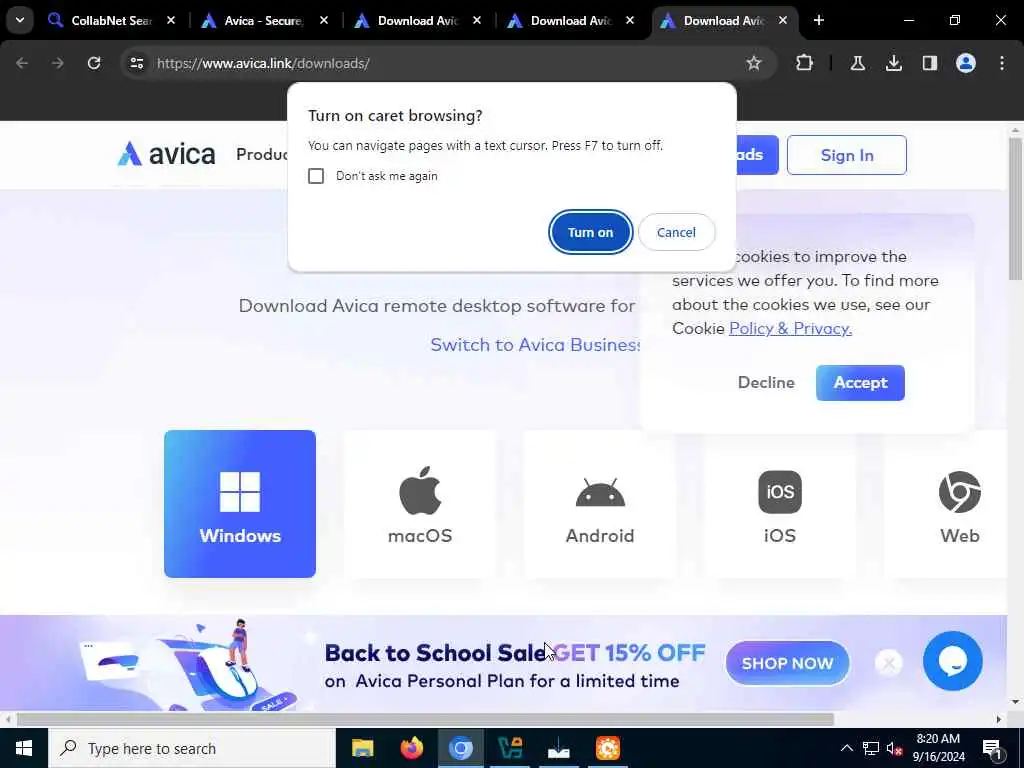Close the CollabNet Search tab
Image resolution: width=1024 pixels, height=768 pixels.
coord(171,21)
